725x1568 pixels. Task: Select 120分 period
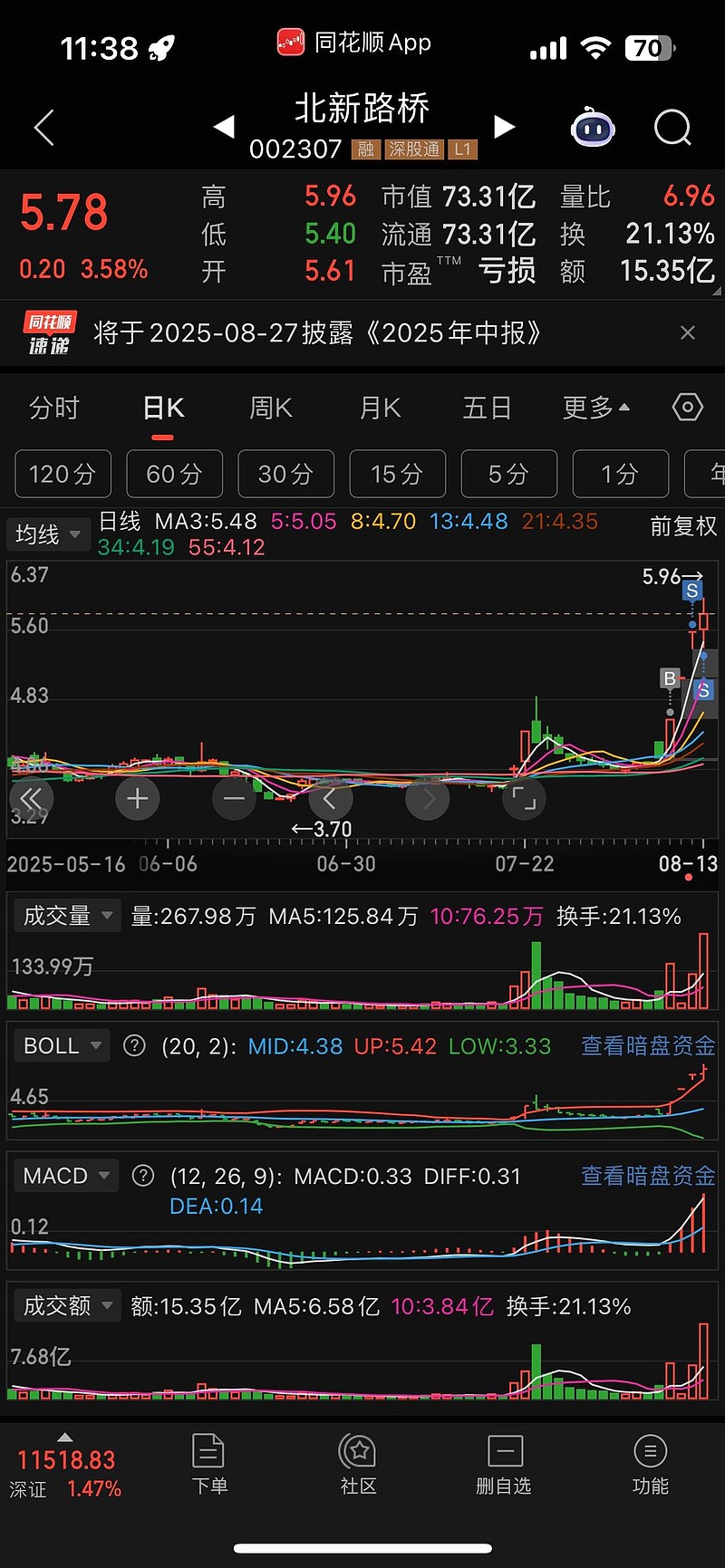coord(63,474)
